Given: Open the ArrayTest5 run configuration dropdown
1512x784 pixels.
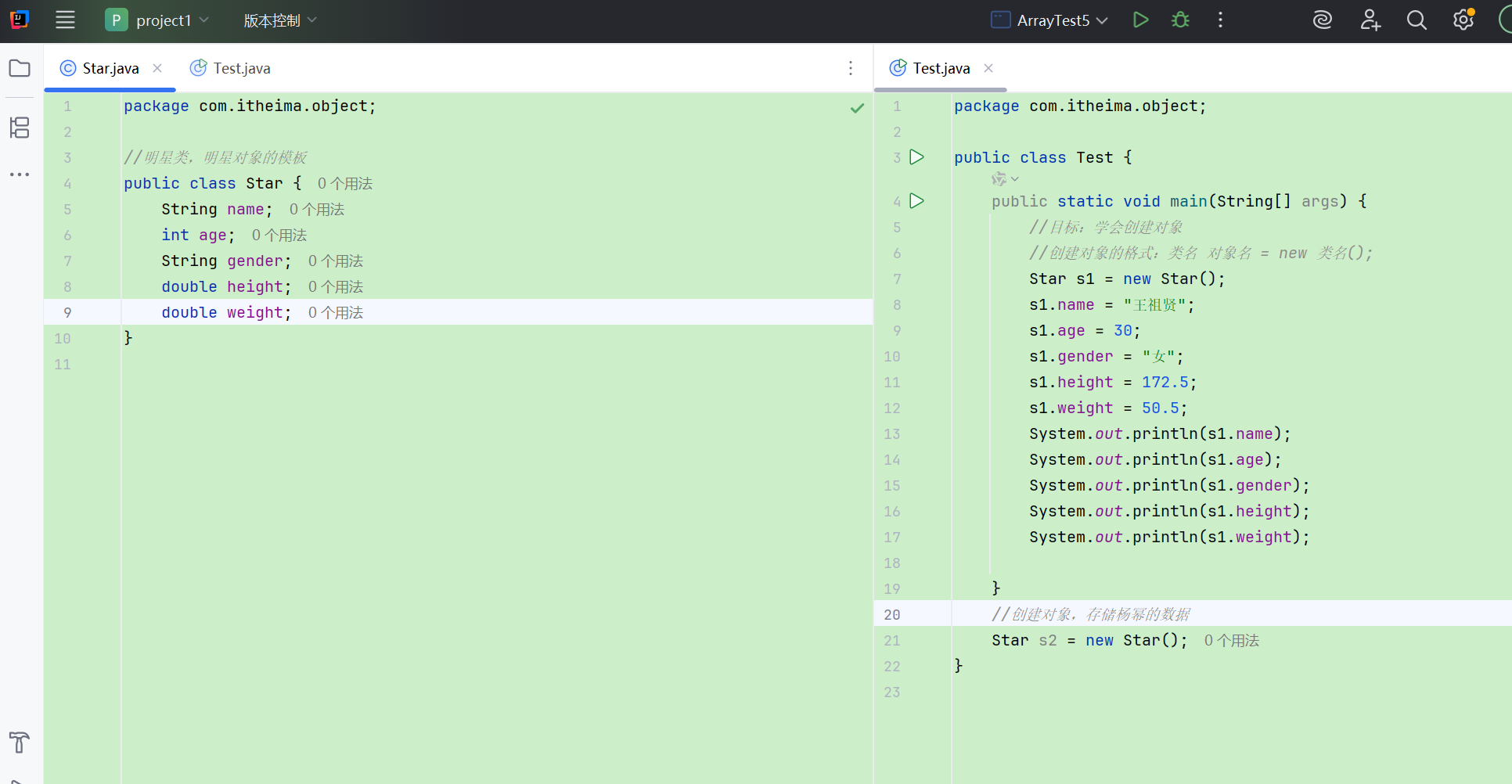Looking at the screenshot, I should [1049, 20].
